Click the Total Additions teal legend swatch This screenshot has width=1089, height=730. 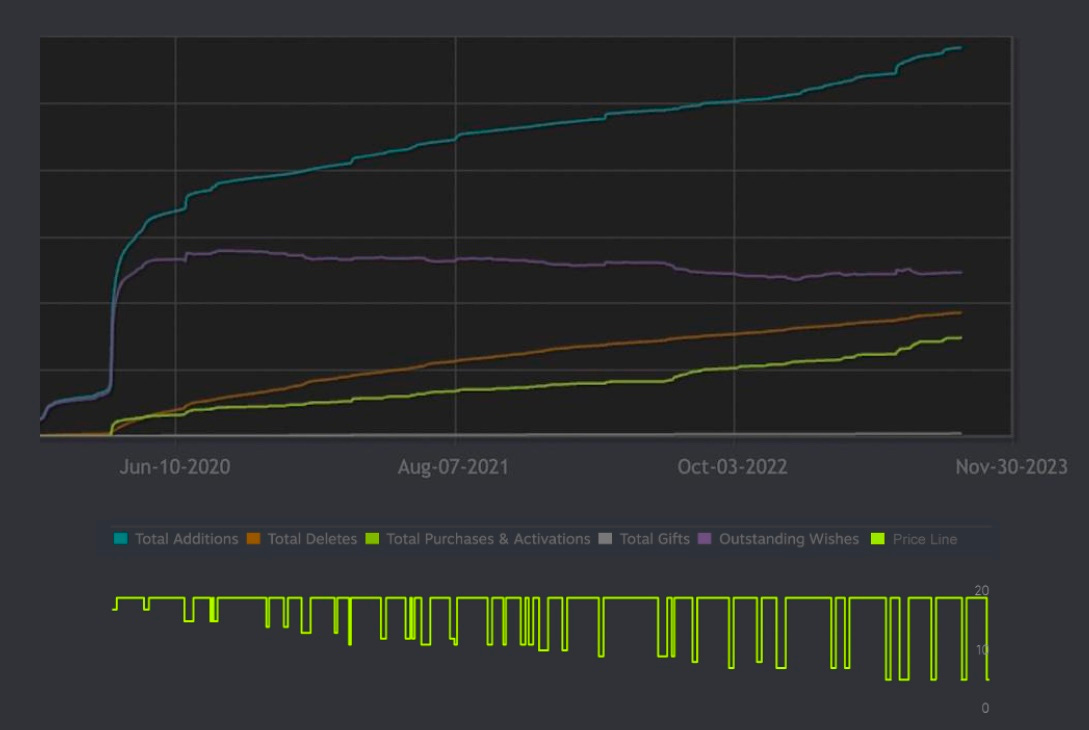(121, 539)
